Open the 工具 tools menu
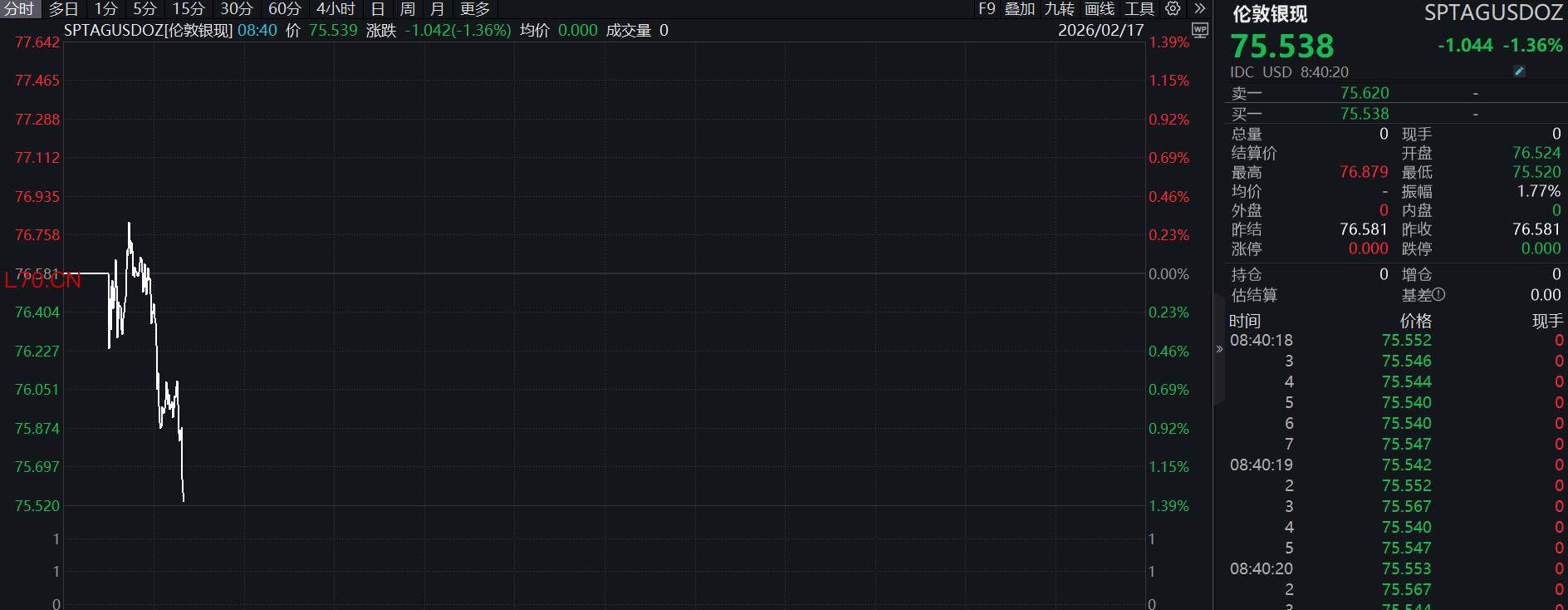This screenshot has height=610, width=1568. point(1139,8)
